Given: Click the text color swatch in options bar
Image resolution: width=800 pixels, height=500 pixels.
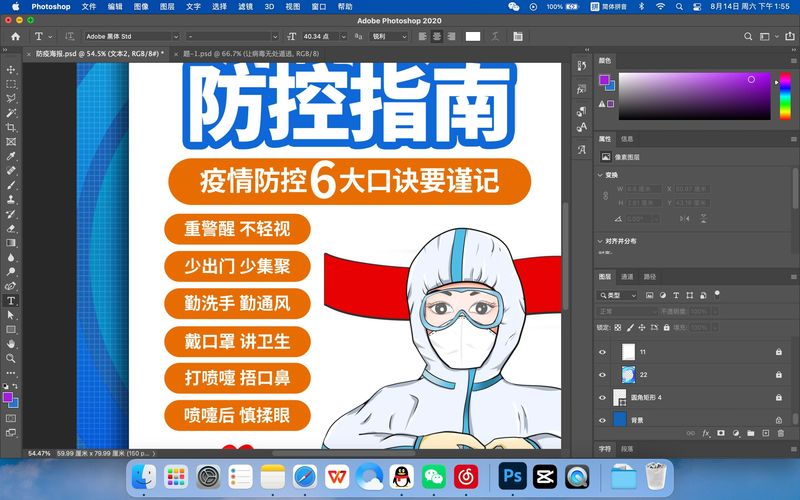Looking at the screenshot, I should [473, 36].
